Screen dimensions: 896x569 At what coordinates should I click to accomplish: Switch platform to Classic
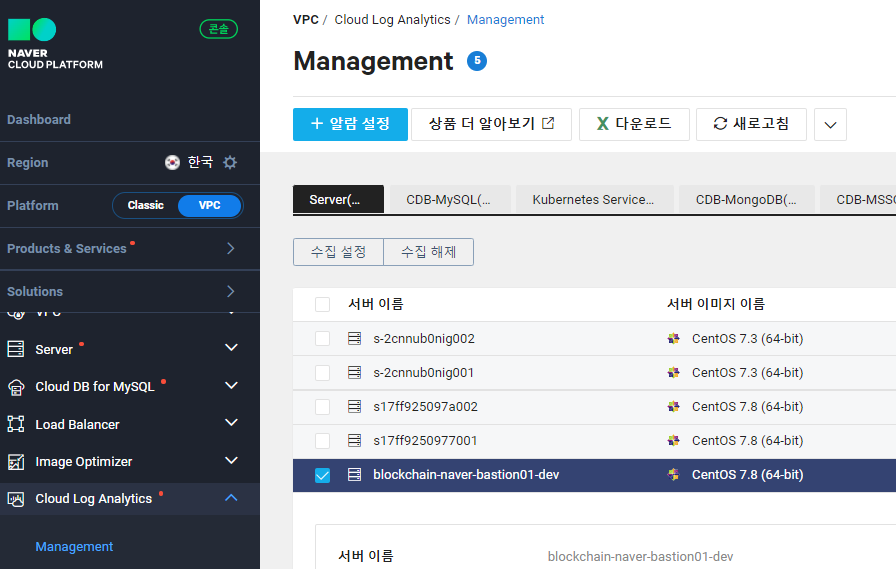(x=146, y=205)
